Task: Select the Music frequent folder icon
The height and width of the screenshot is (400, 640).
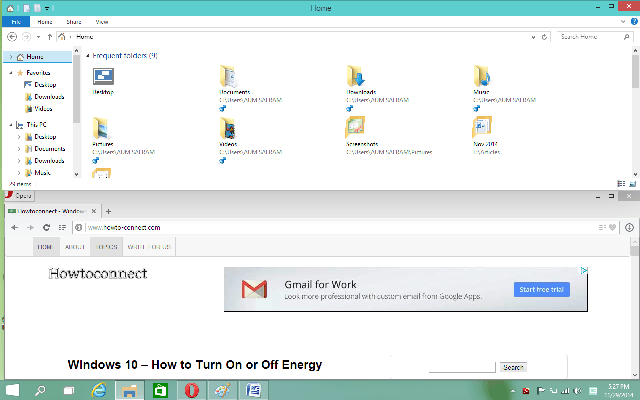Action: 482,76
